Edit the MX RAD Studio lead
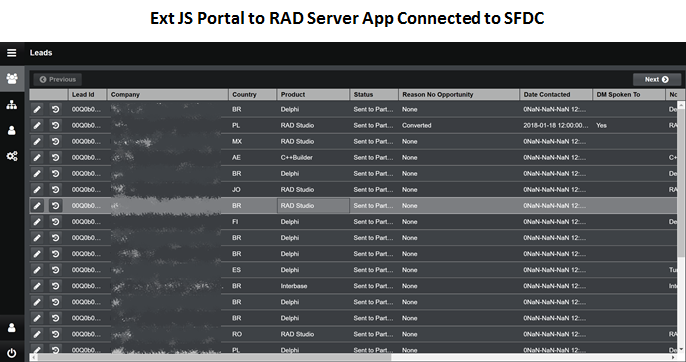The height and width of the screenshot is (362, 686). pyautogui.click(x=37, y=141)
